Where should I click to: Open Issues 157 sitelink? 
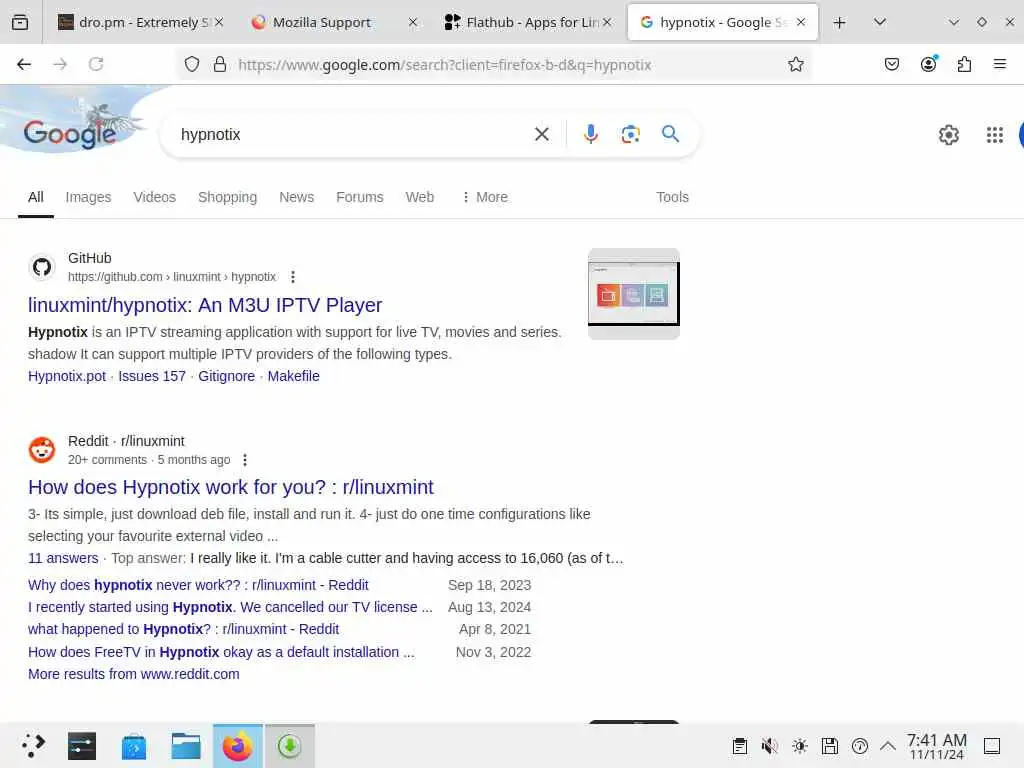tap(152, 376)
